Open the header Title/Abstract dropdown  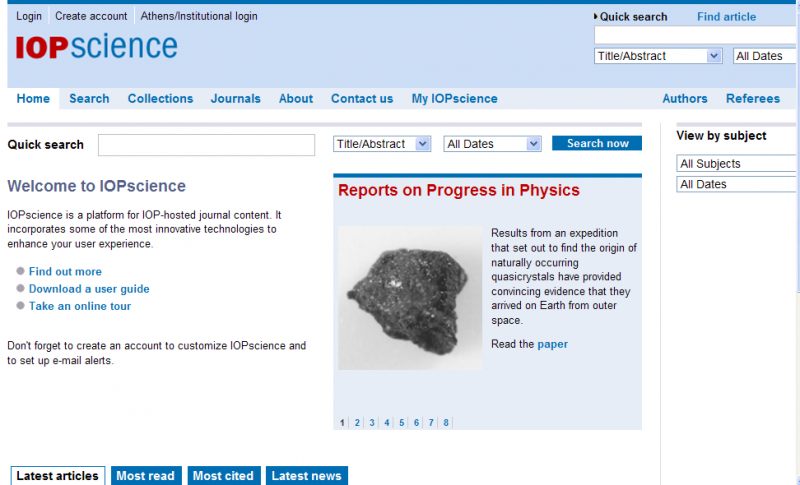658,56
